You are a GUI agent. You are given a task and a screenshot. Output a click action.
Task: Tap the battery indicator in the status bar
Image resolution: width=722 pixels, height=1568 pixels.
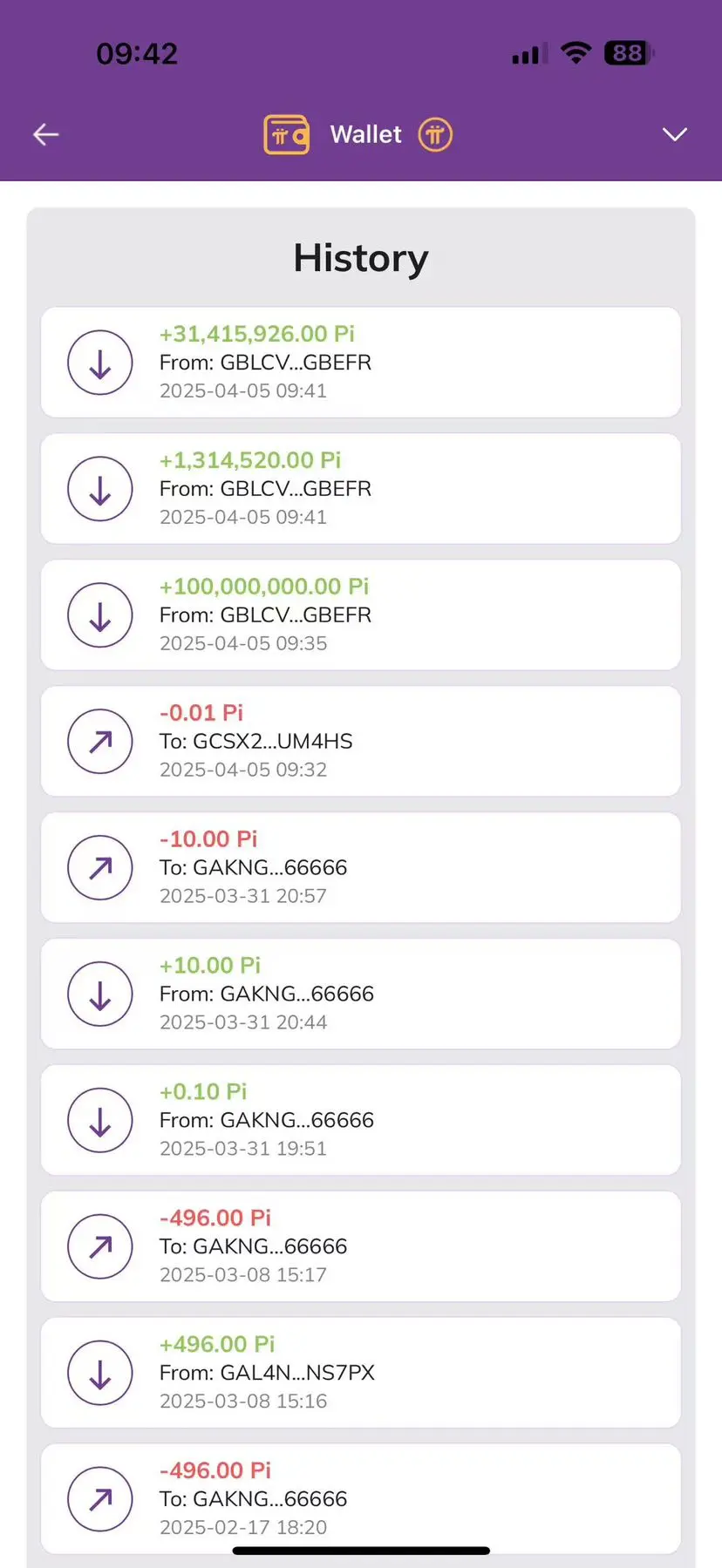point(629,53)
